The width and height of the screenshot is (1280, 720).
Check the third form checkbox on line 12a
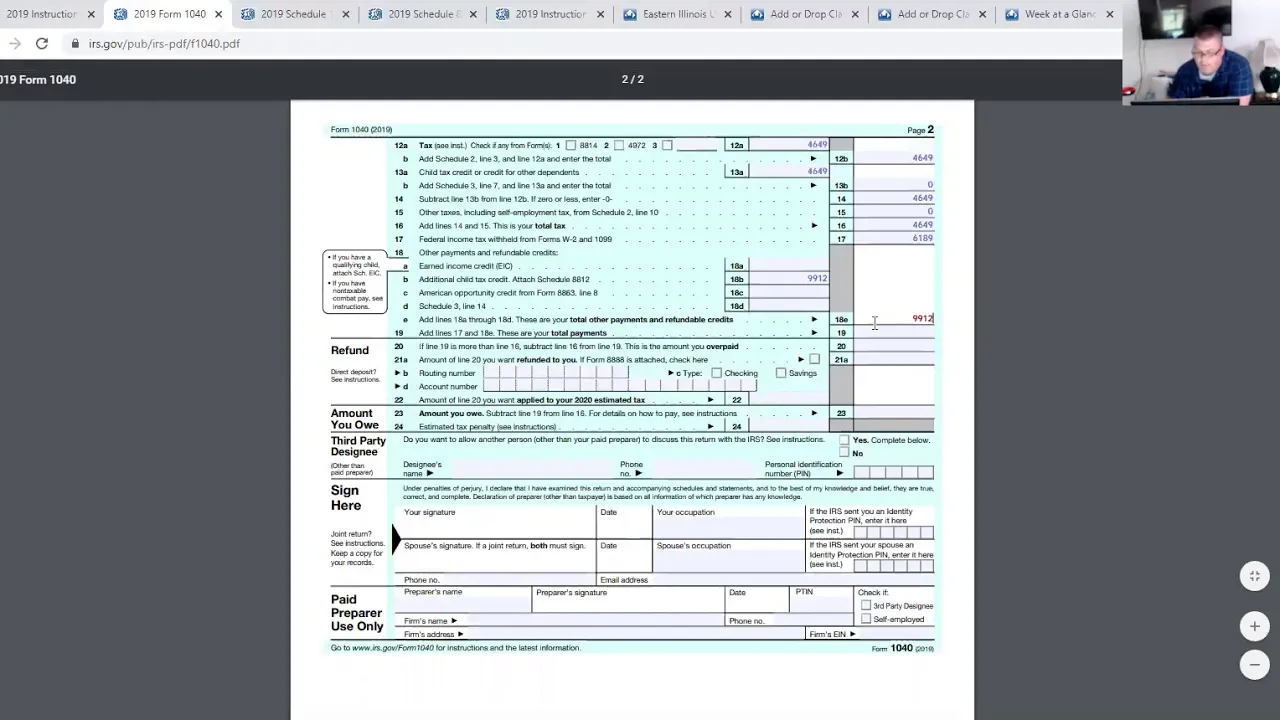point(667,146)
